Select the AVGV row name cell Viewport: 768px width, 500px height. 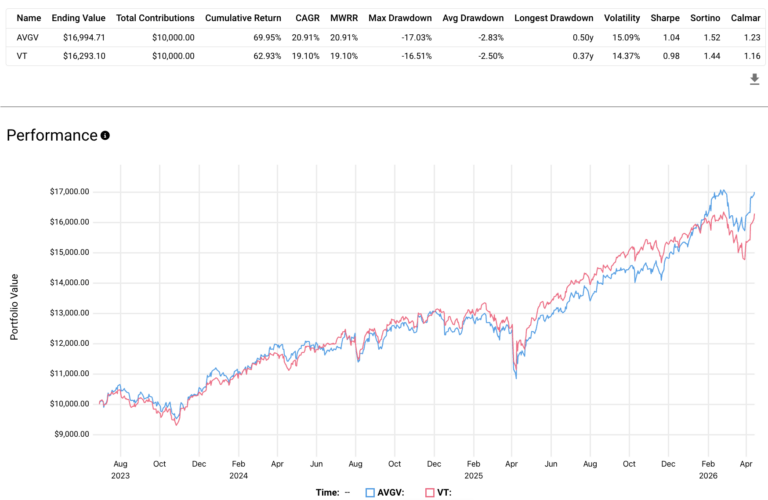point(26,38)
